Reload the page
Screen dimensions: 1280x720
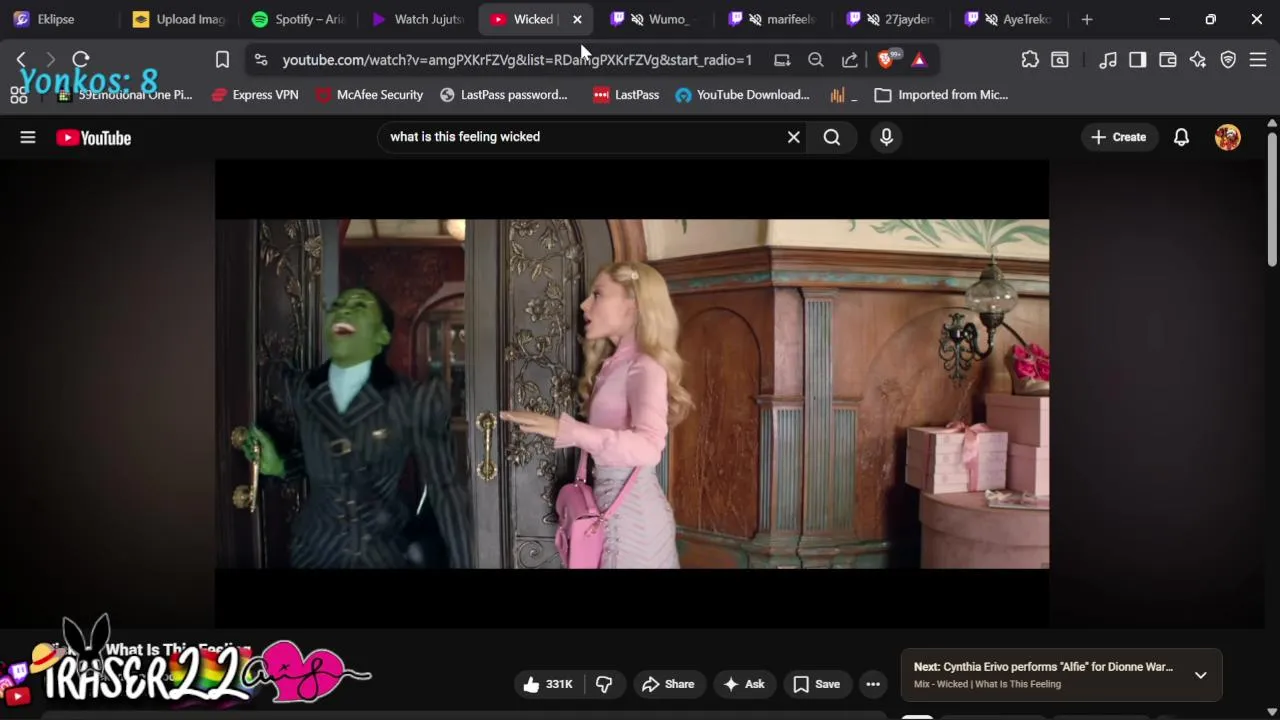pos(81,60)
